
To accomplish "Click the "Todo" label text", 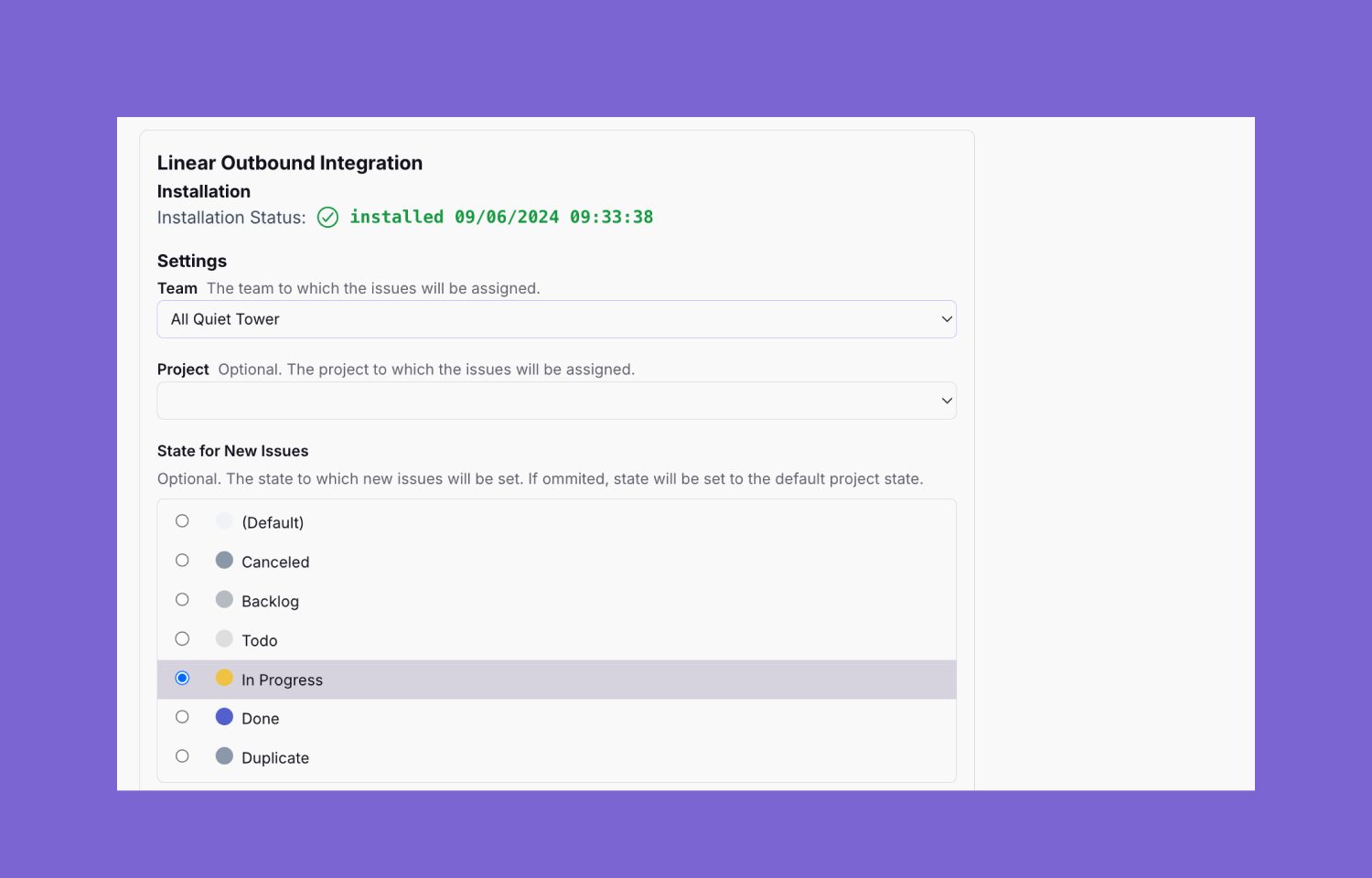I will click(x=260, y=641).
